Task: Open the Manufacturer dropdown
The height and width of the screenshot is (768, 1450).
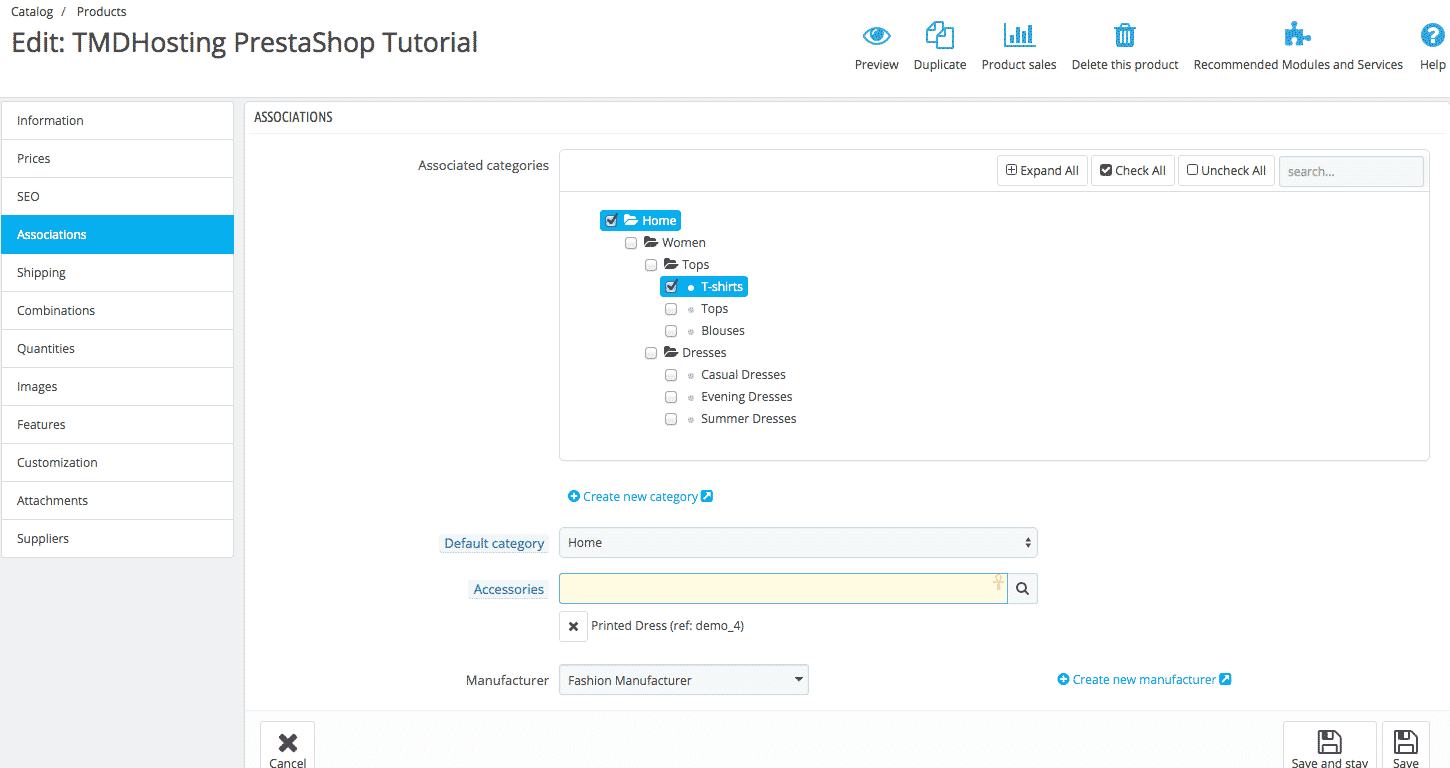Action: 683,679
